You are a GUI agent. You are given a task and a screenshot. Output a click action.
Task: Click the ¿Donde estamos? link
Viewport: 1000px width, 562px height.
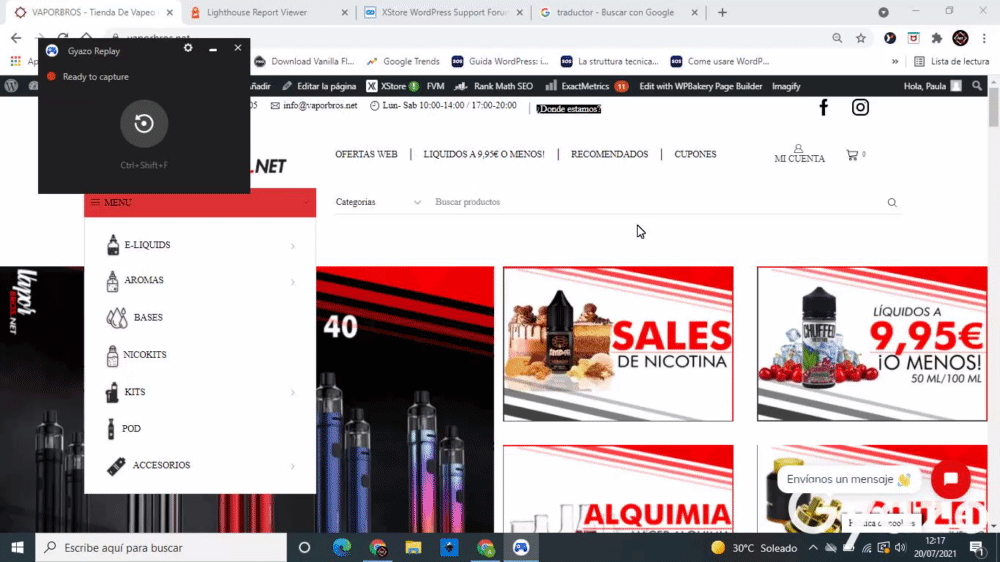pos(568,109)
